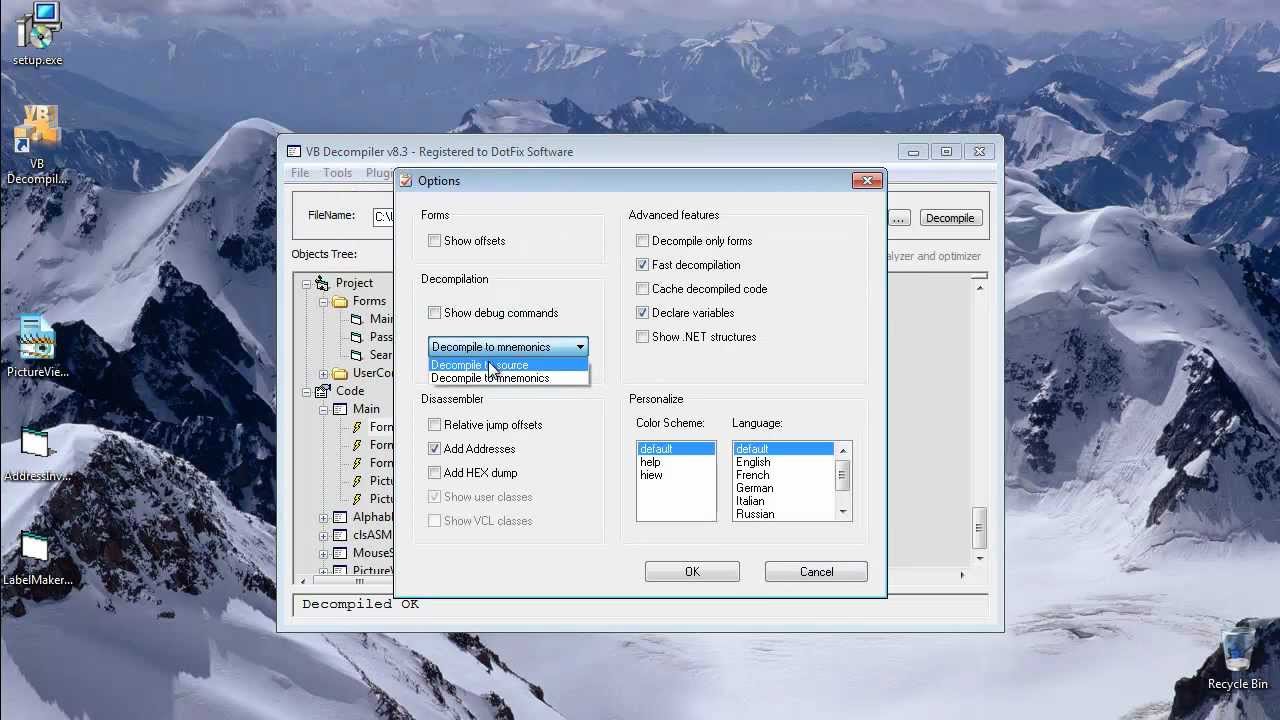This screenshot has height=720, width=1280.
Task: Collapse the Project tree node
Action: click(x=307, y=283)
